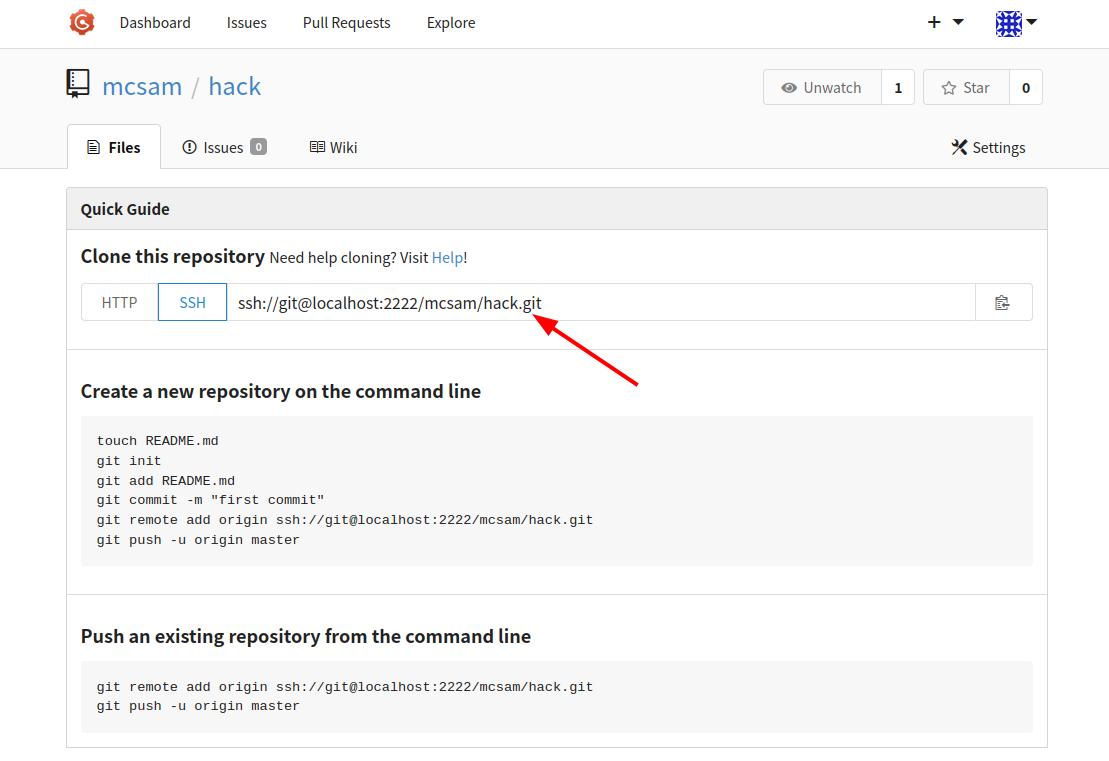Select the SSH clone protocol
Viewport: 1109px width, 761px height.
click(192, 303)
